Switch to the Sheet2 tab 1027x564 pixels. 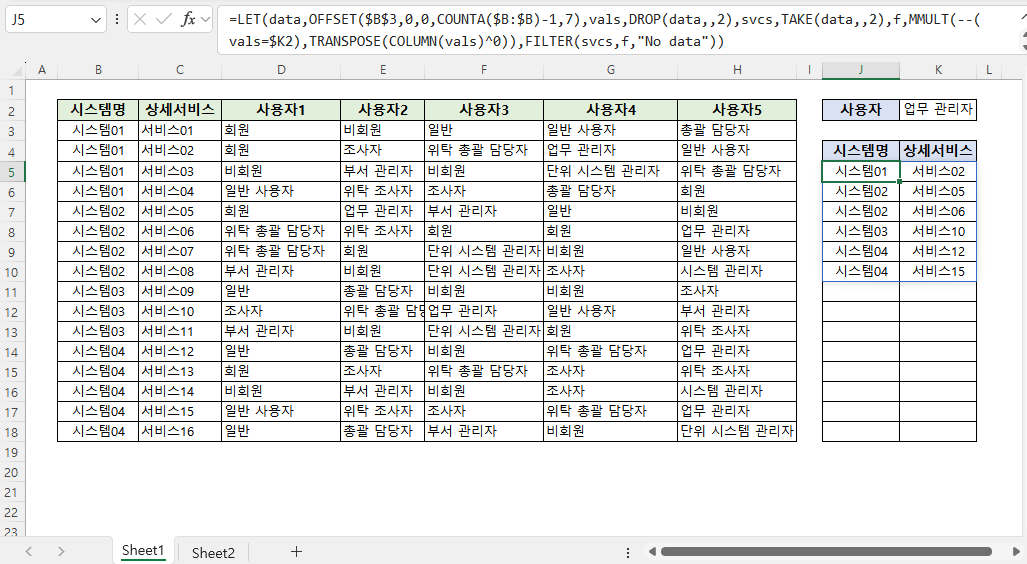click(213, 552)
